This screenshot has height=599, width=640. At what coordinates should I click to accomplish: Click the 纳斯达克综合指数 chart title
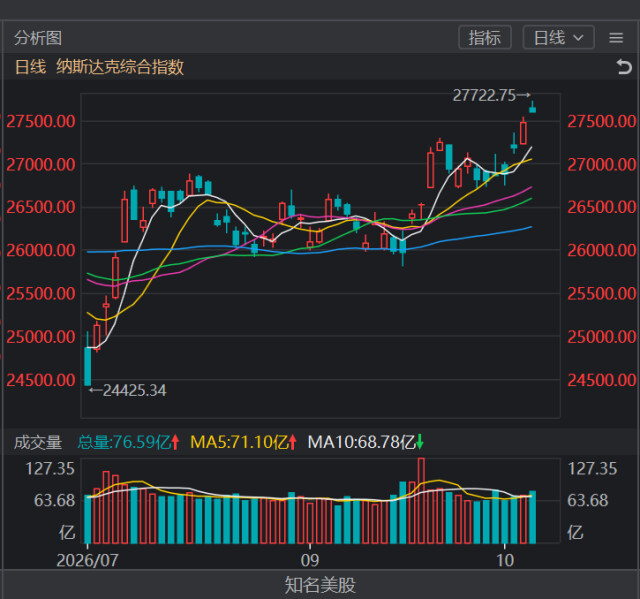click(120, 67)
